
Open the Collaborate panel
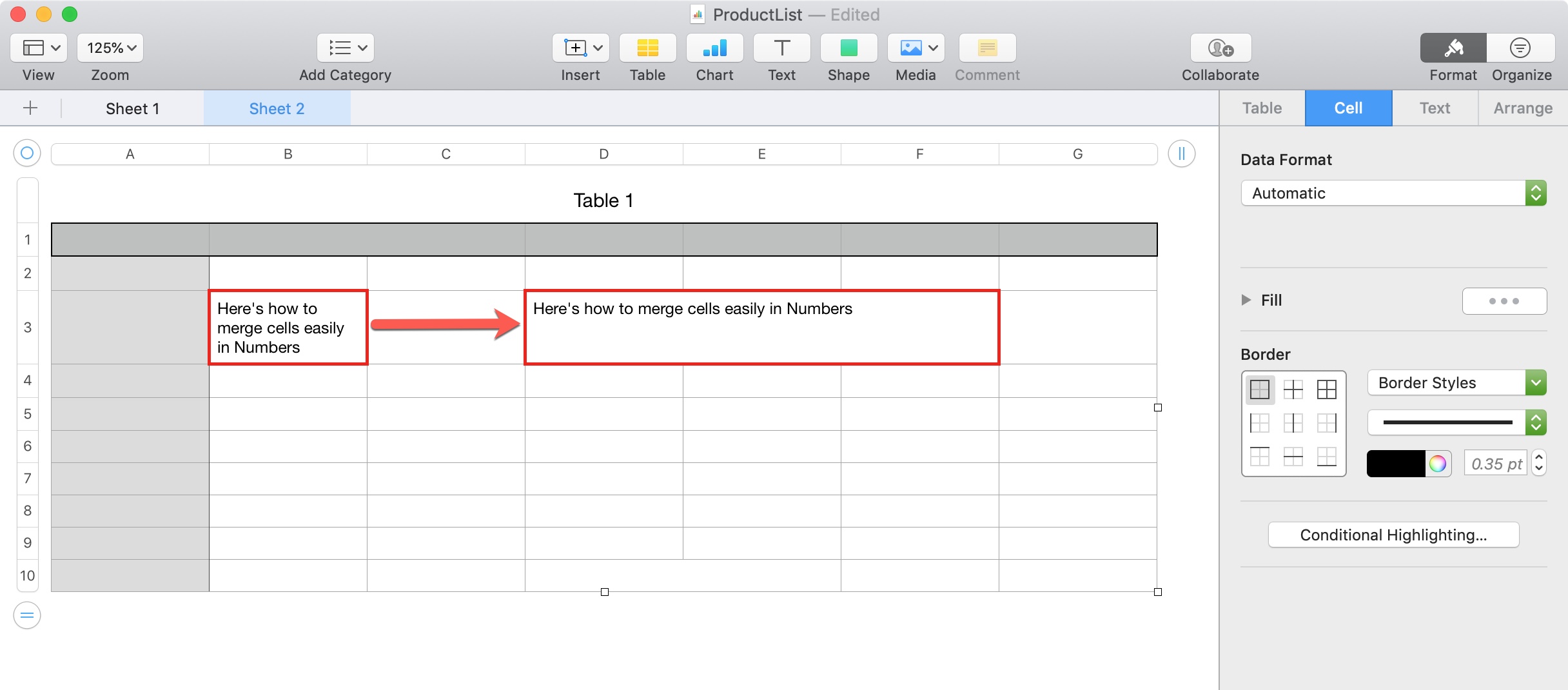pyautogui.click(x=1219, y=48)
